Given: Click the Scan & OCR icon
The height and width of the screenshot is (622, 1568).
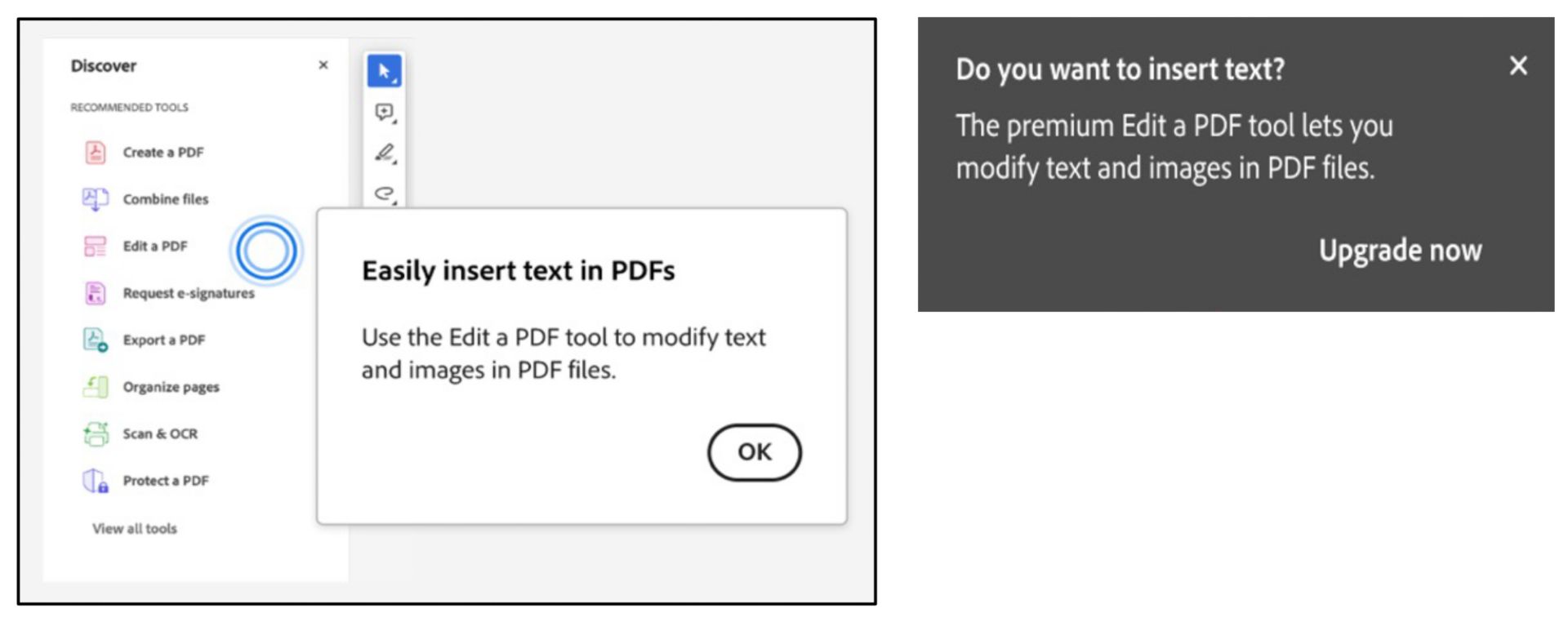Looking at the screenshot, I should pyautogui.click(x=95, y=433).
